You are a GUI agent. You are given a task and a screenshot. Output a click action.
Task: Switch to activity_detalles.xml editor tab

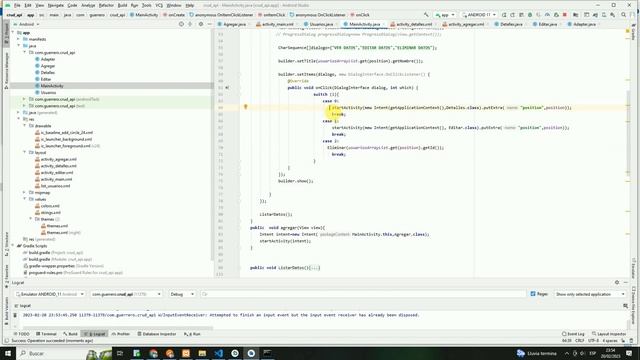(x=414, y=24)
